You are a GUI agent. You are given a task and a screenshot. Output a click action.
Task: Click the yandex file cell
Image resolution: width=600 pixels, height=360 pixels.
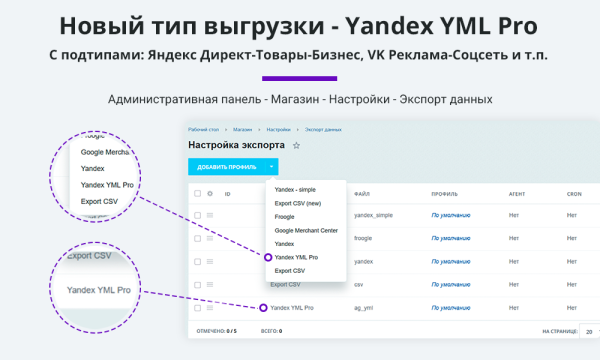click(364, 262)
